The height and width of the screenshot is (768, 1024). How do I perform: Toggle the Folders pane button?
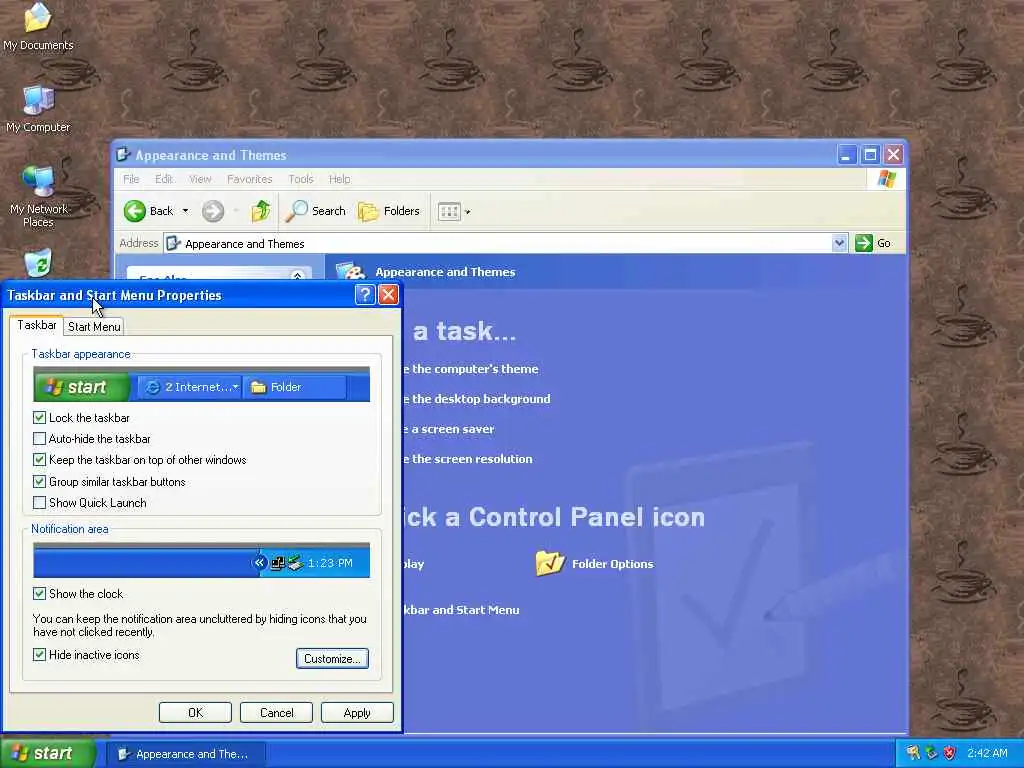click(x=389, y=211)
